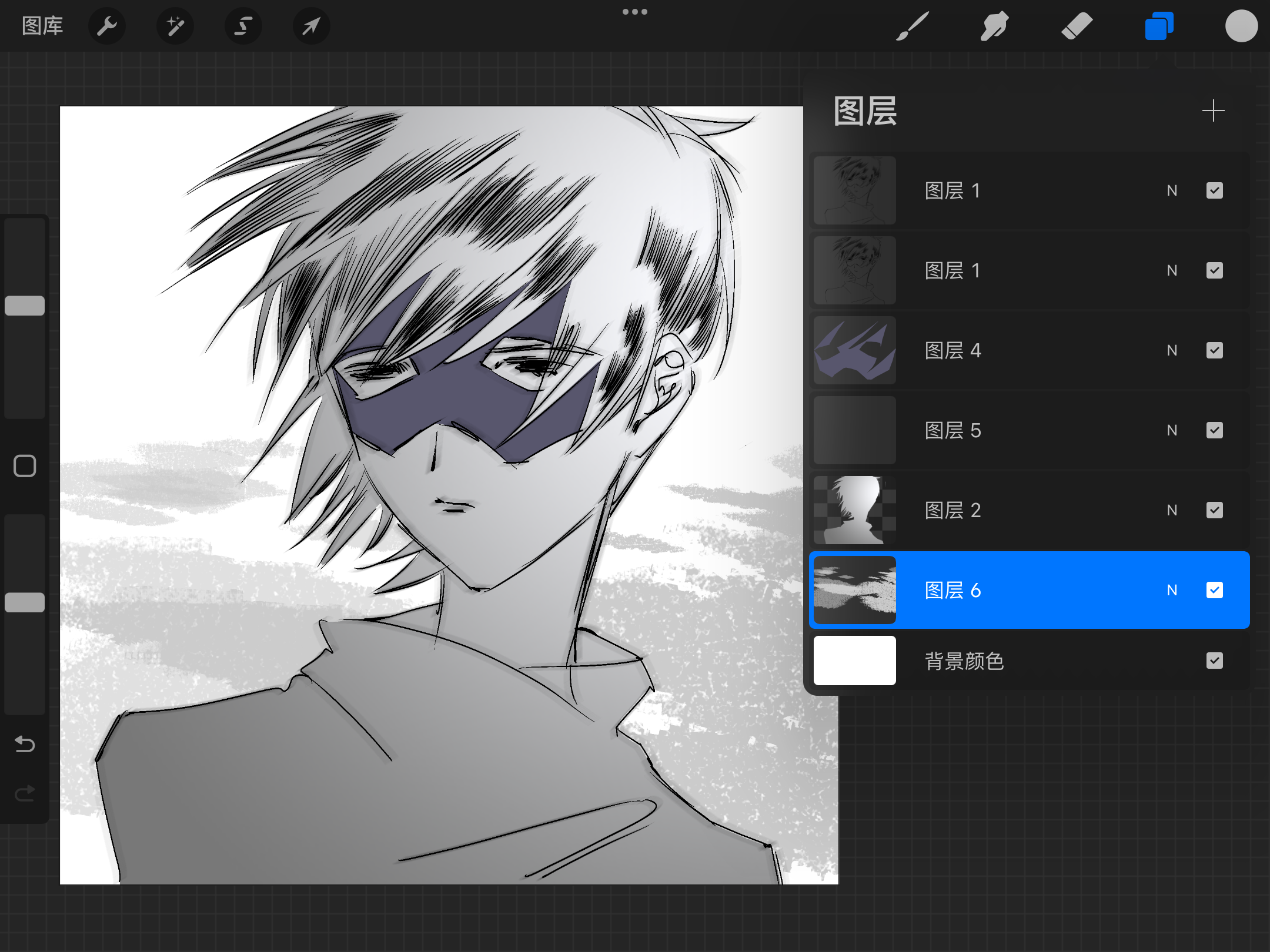The width and height of the screenshot is (1270, 952).
Task: Open blend mode N of 图层 6
Action: (1172, 590)
